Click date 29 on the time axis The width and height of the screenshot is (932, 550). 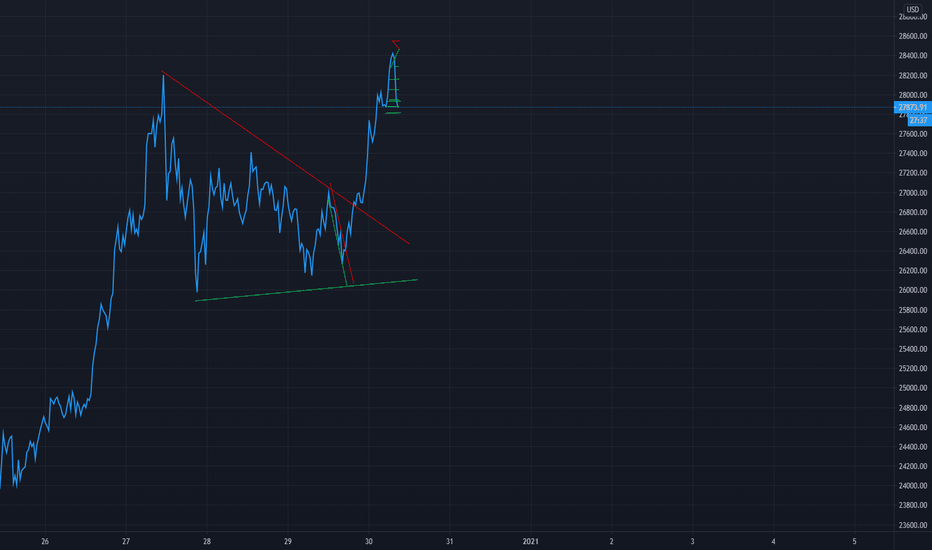(288, 541)
